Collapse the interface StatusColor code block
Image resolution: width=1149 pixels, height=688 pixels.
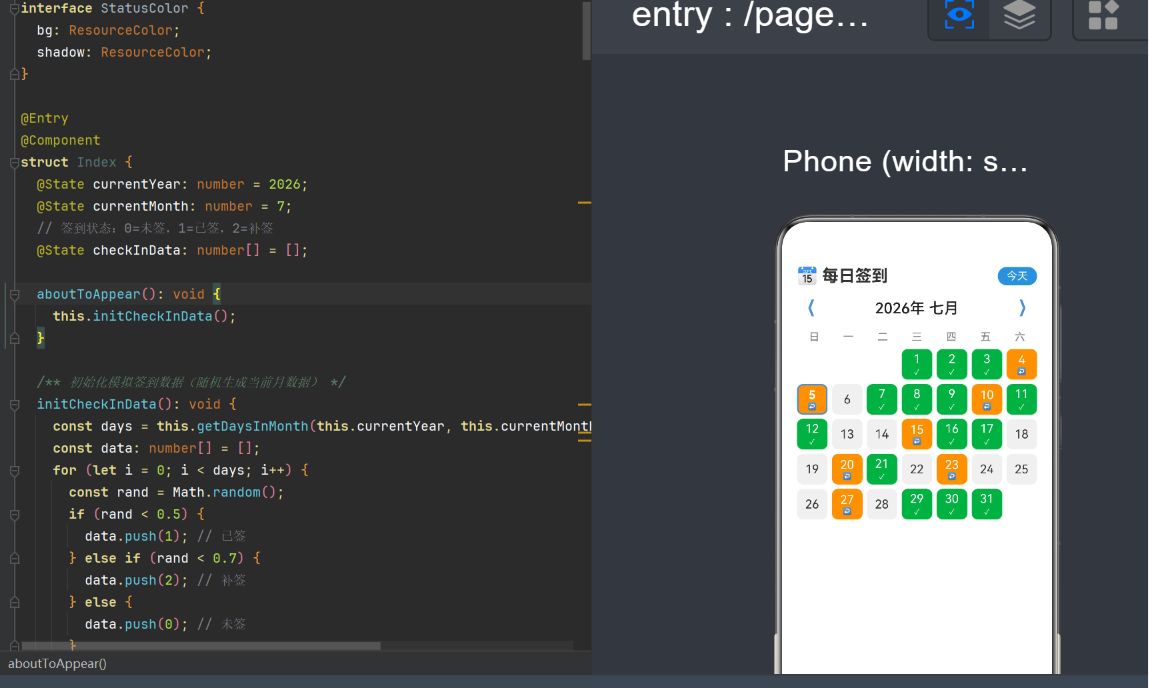coord(14,9)
